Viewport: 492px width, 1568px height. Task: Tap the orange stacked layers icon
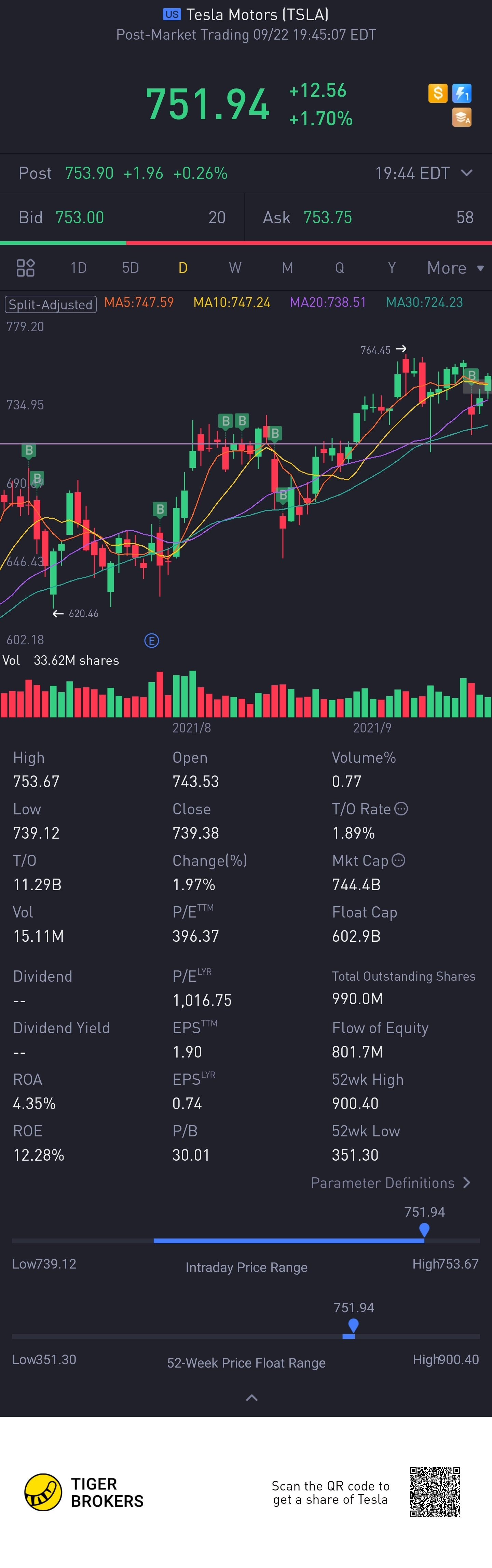tap(462, 117)
